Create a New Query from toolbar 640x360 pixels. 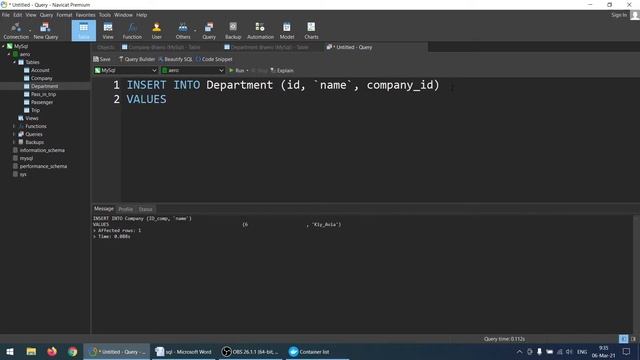pyautogui.click(x=46, y=31)
